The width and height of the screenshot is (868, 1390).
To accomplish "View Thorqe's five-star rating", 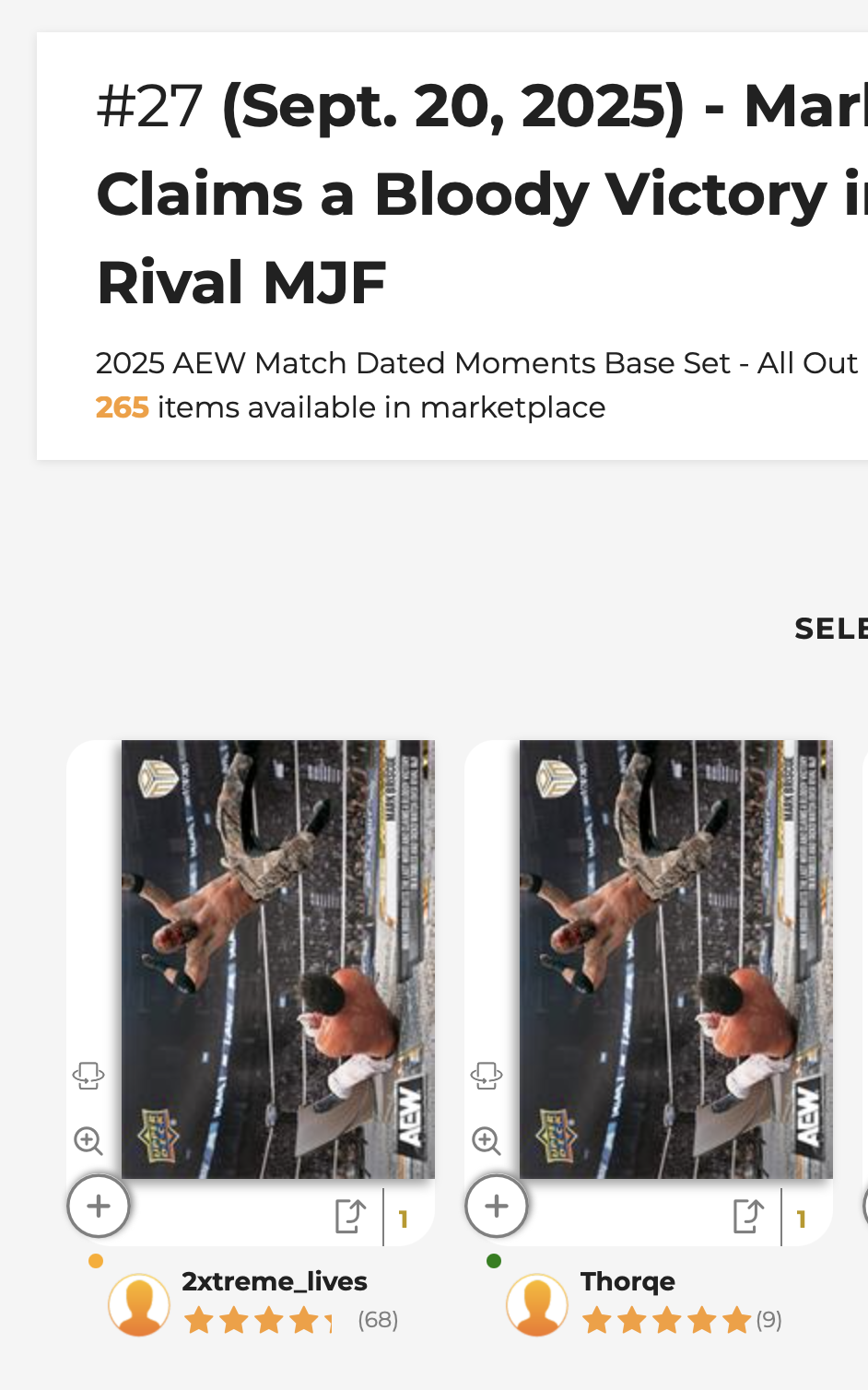I will [x=666, y=1321].
